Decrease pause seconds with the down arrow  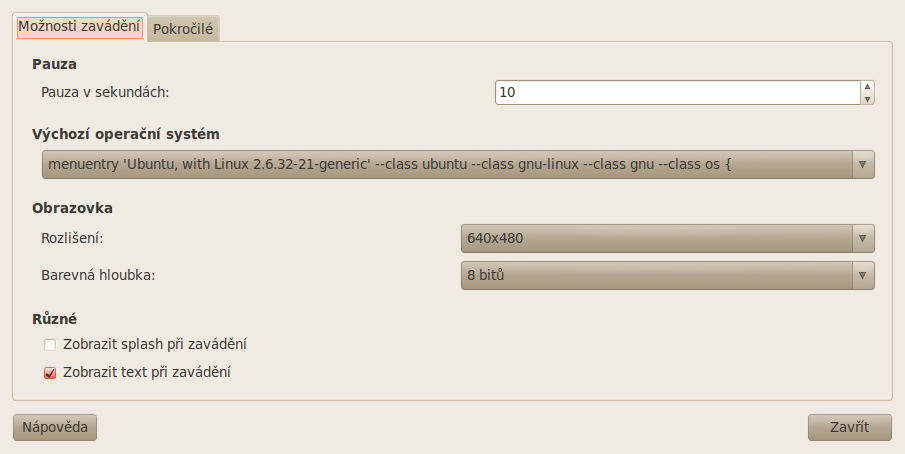coord(867,98)
